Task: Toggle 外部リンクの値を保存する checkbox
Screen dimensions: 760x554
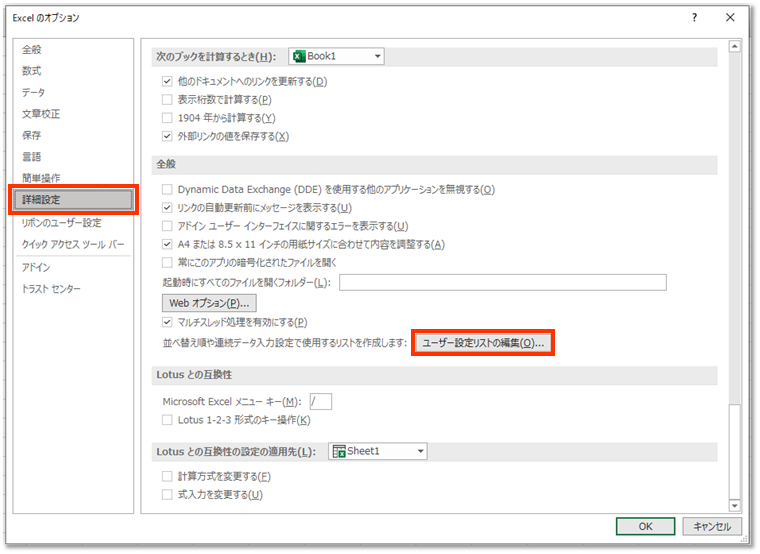Action: click(x=167, y=136)
